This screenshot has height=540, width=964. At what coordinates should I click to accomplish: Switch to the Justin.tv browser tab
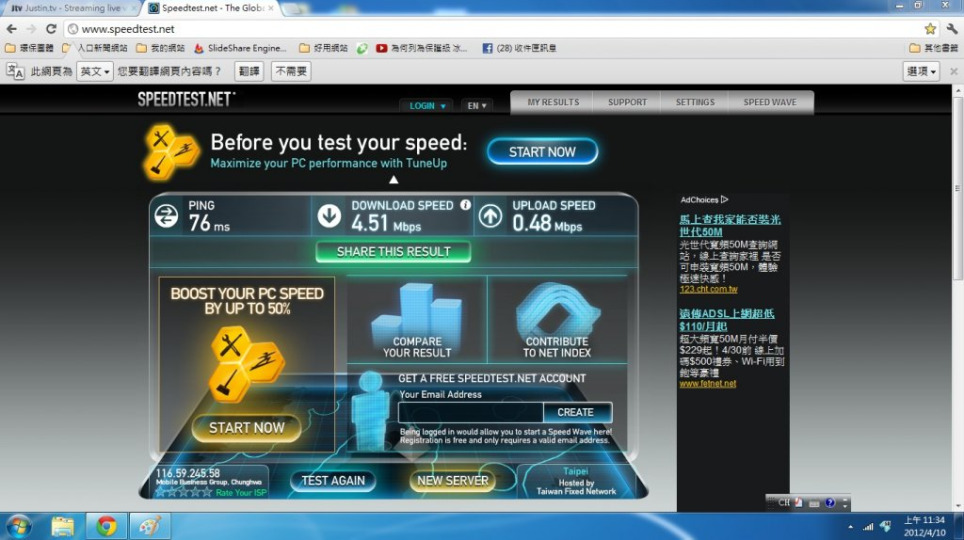point(65,7)
